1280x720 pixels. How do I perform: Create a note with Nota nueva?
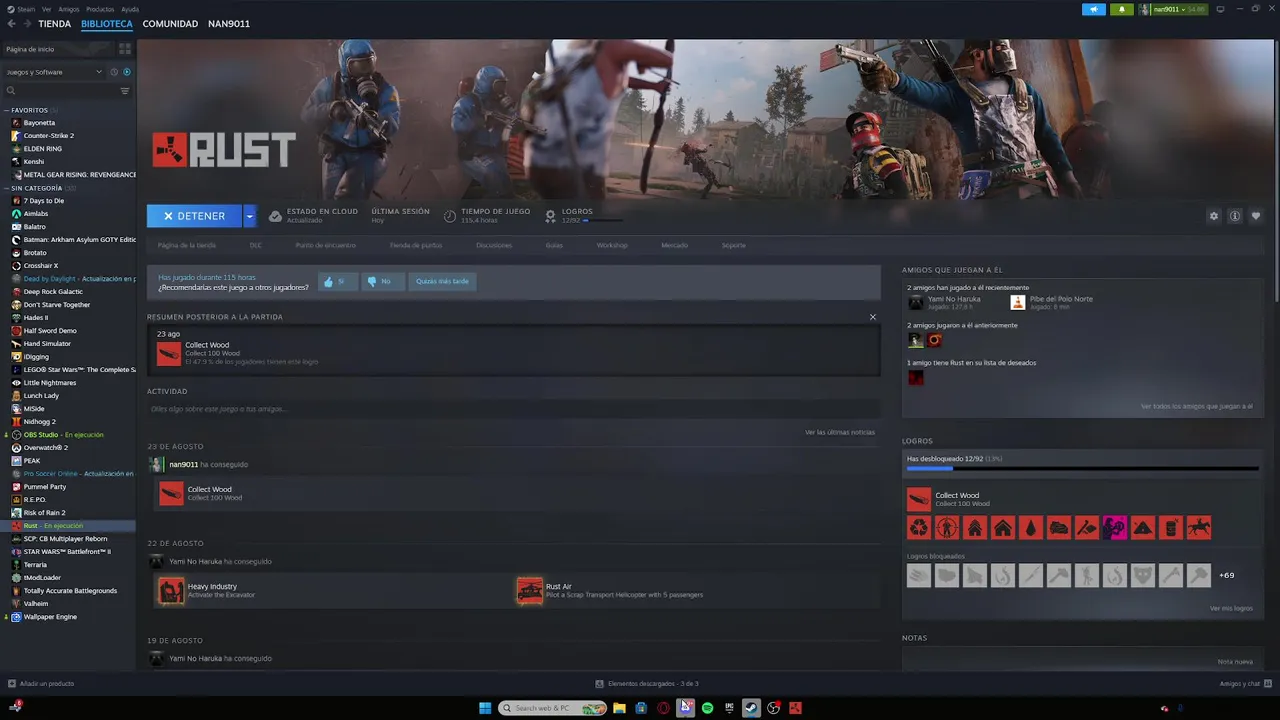(1235, 661)
